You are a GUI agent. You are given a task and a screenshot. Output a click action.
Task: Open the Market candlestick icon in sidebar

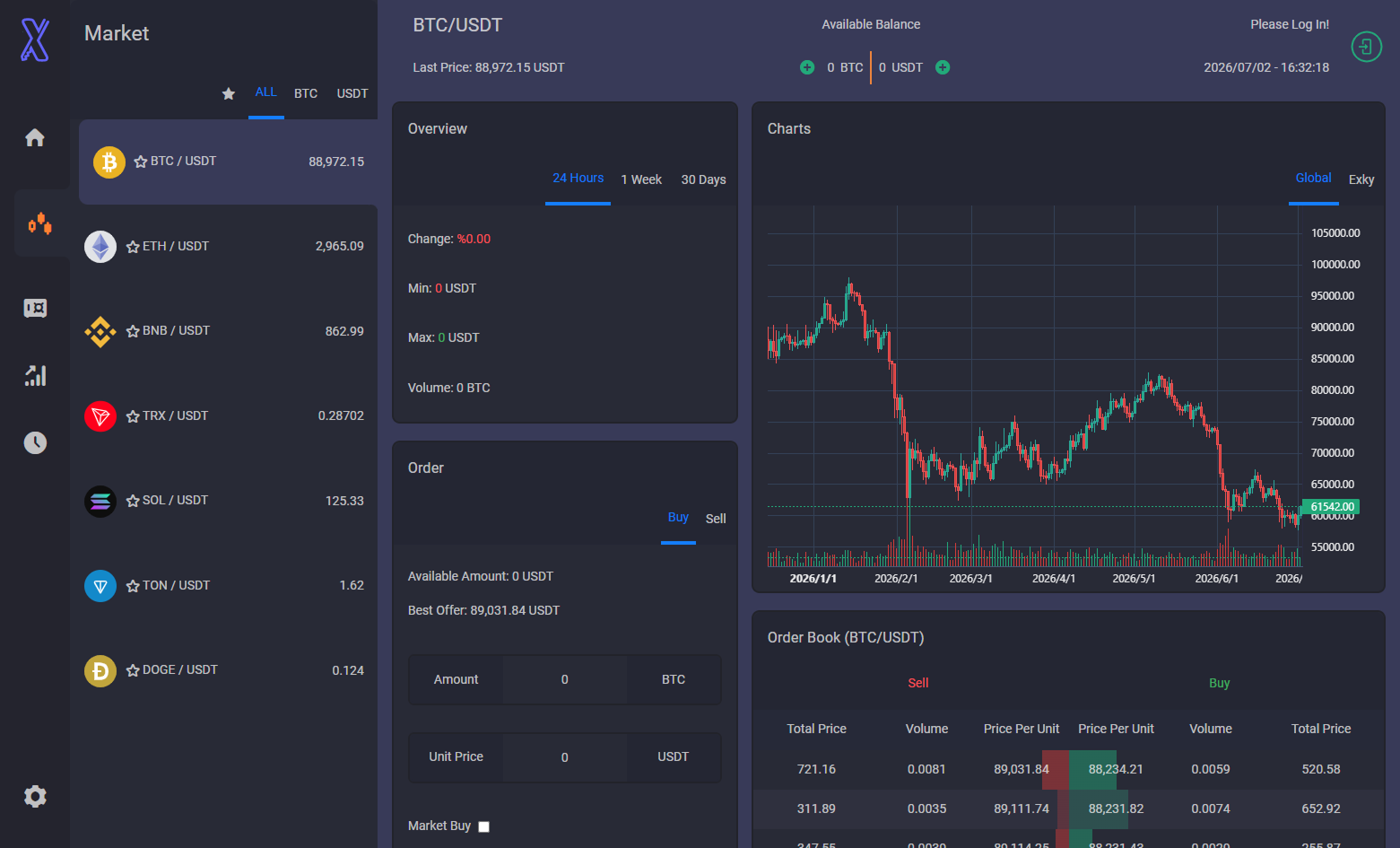coord(39,223)
